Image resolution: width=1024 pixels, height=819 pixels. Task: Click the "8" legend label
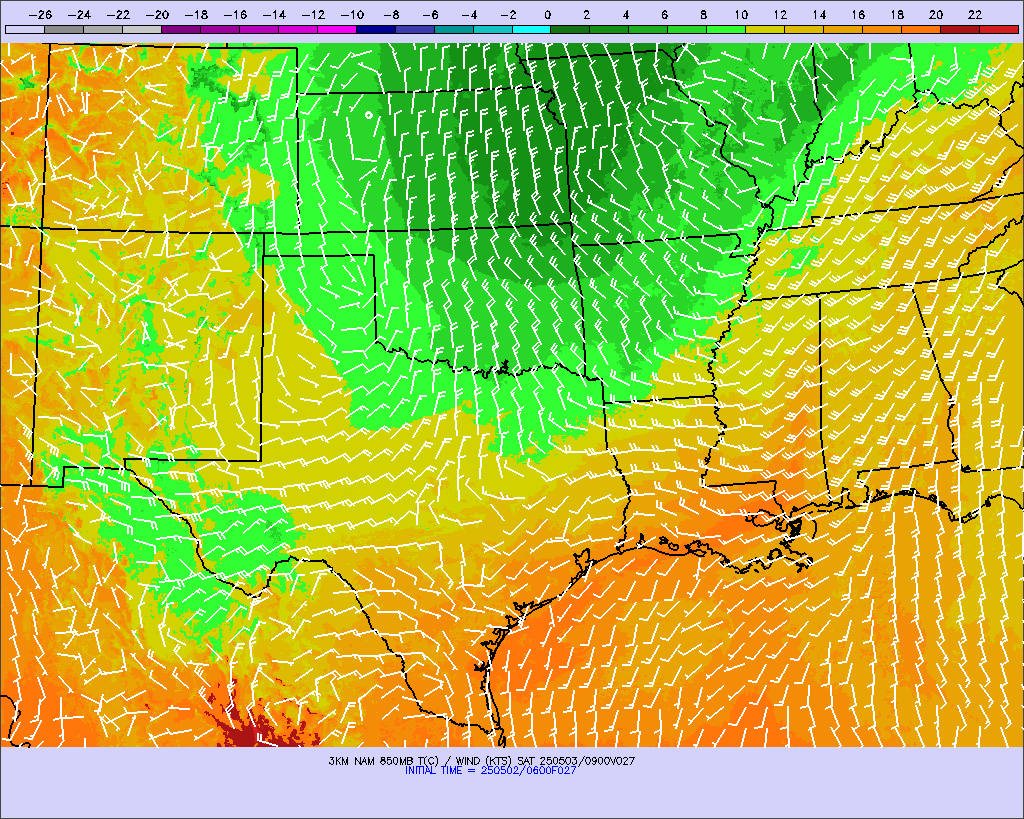[x=703, y=14]
